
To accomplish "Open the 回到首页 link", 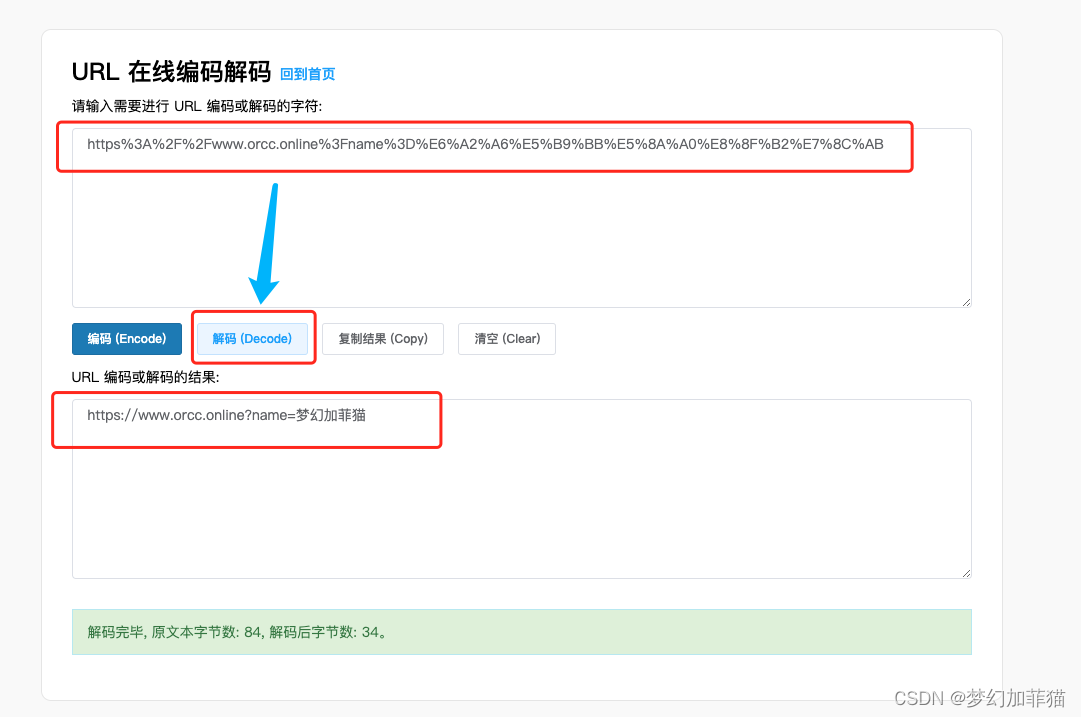I will (x=307, y=74).
